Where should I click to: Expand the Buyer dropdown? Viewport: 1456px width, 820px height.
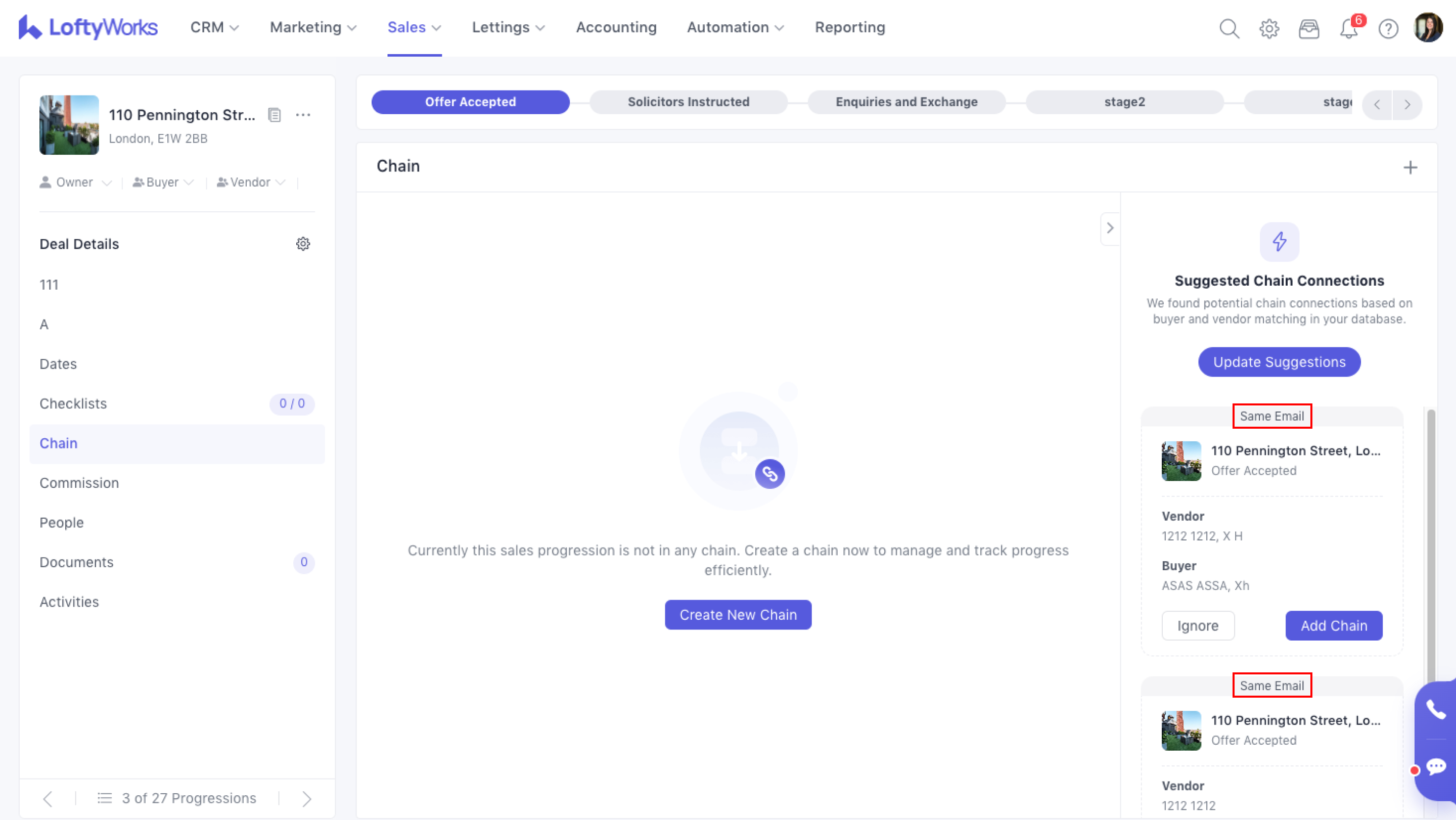pos(163,182)
